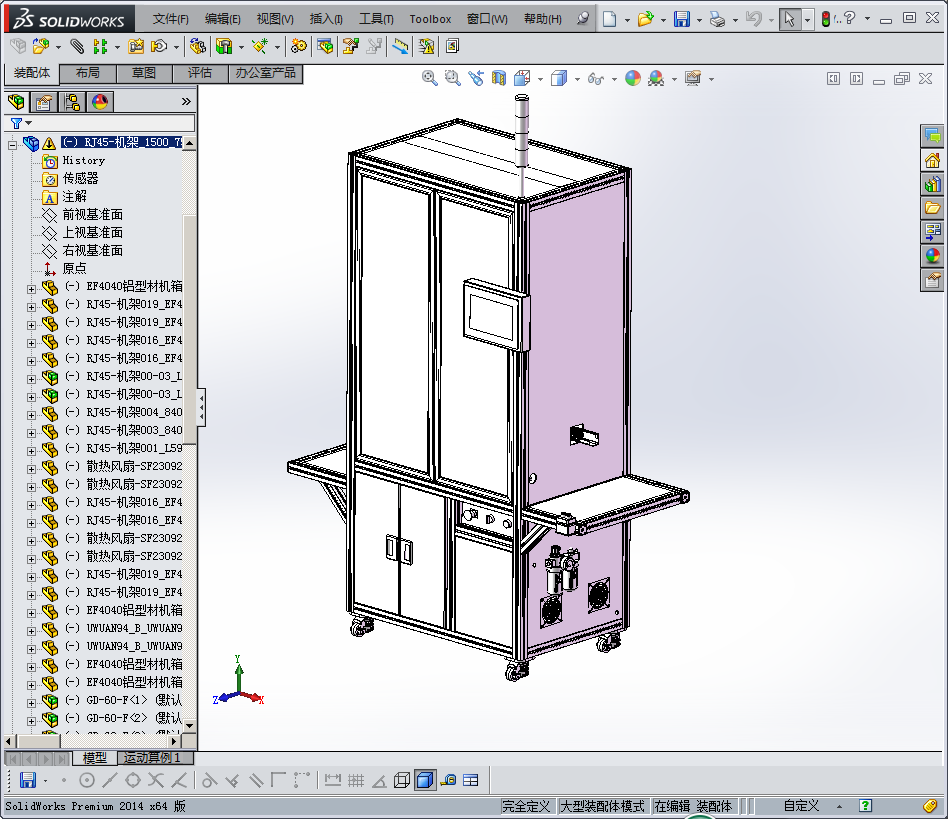Open the Display Style dropdown arrow
This screenshot has height=819, width=948.
(577, 79)
